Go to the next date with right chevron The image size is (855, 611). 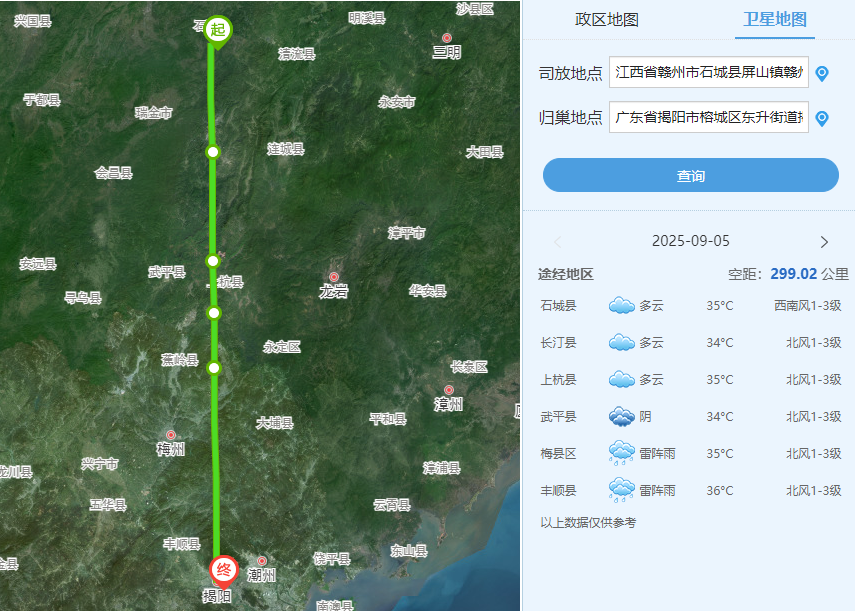pyautogui.click(x=824, y=242)
